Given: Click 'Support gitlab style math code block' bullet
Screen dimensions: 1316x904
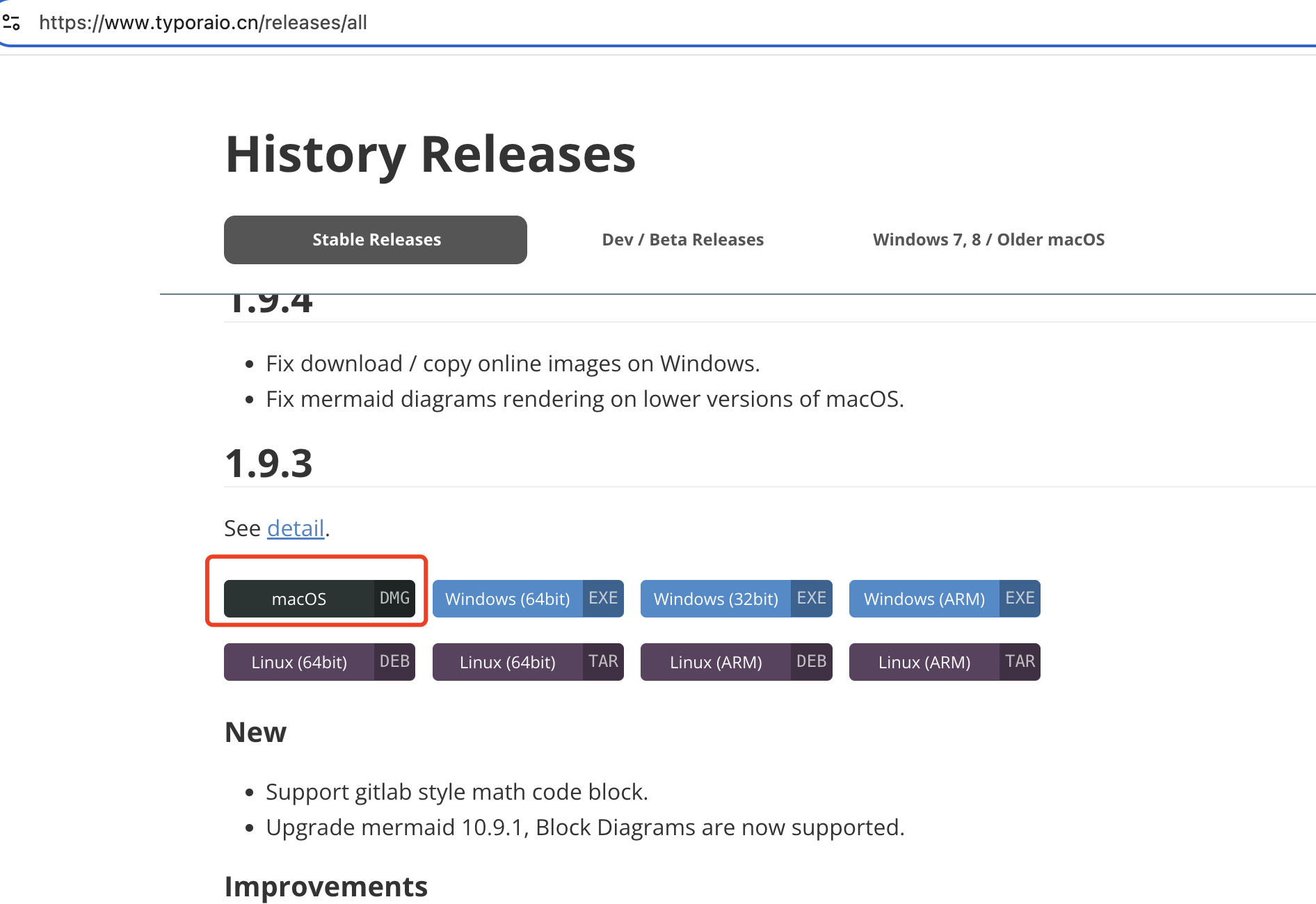Looking at the screenshot, I should point(457,792).
